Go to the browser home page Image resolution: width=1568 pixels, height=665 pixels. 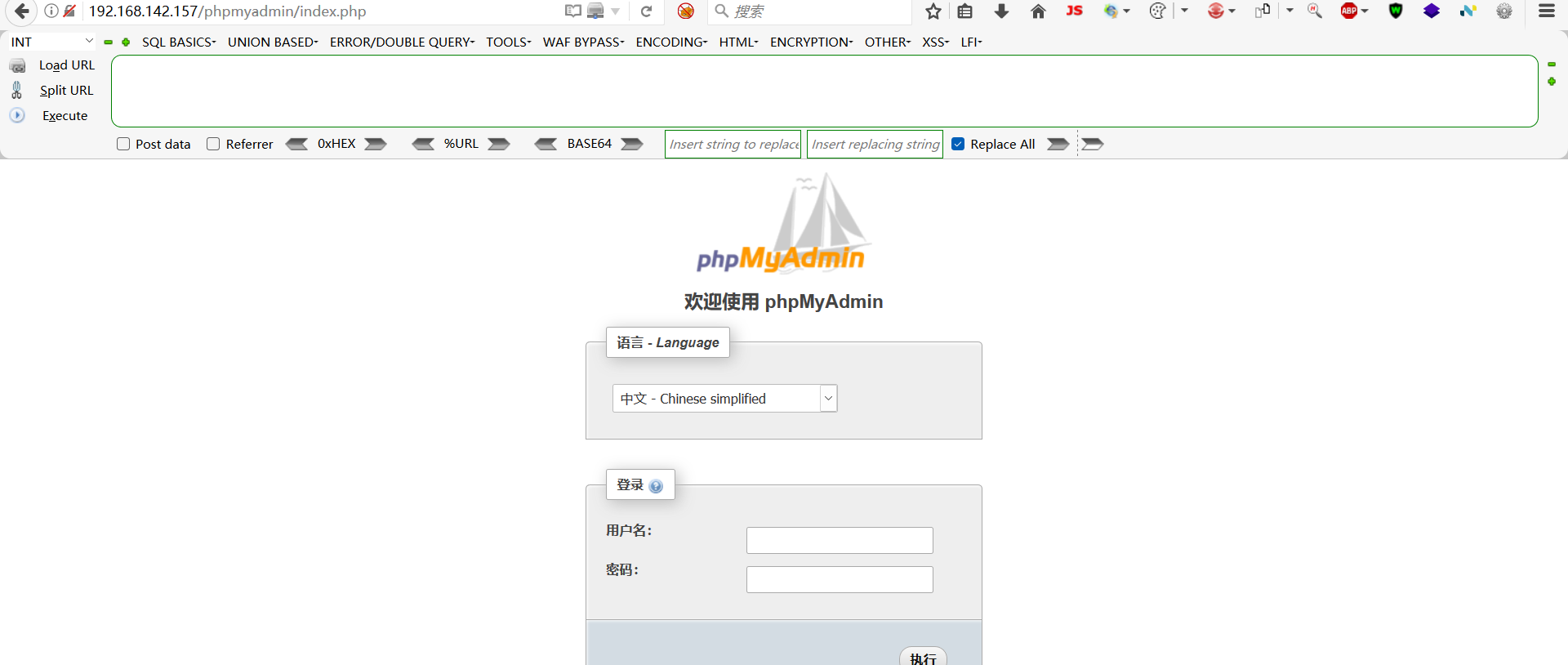[x=1038, y=11]
